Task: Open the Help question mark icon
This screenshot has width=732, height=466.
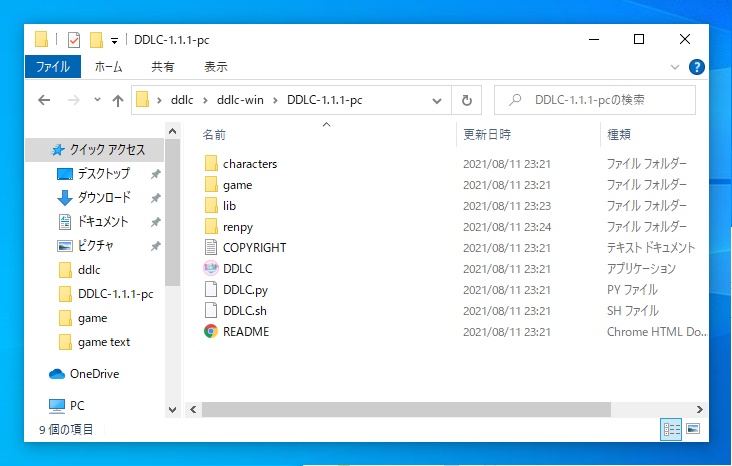Action: tap(697, 67)
